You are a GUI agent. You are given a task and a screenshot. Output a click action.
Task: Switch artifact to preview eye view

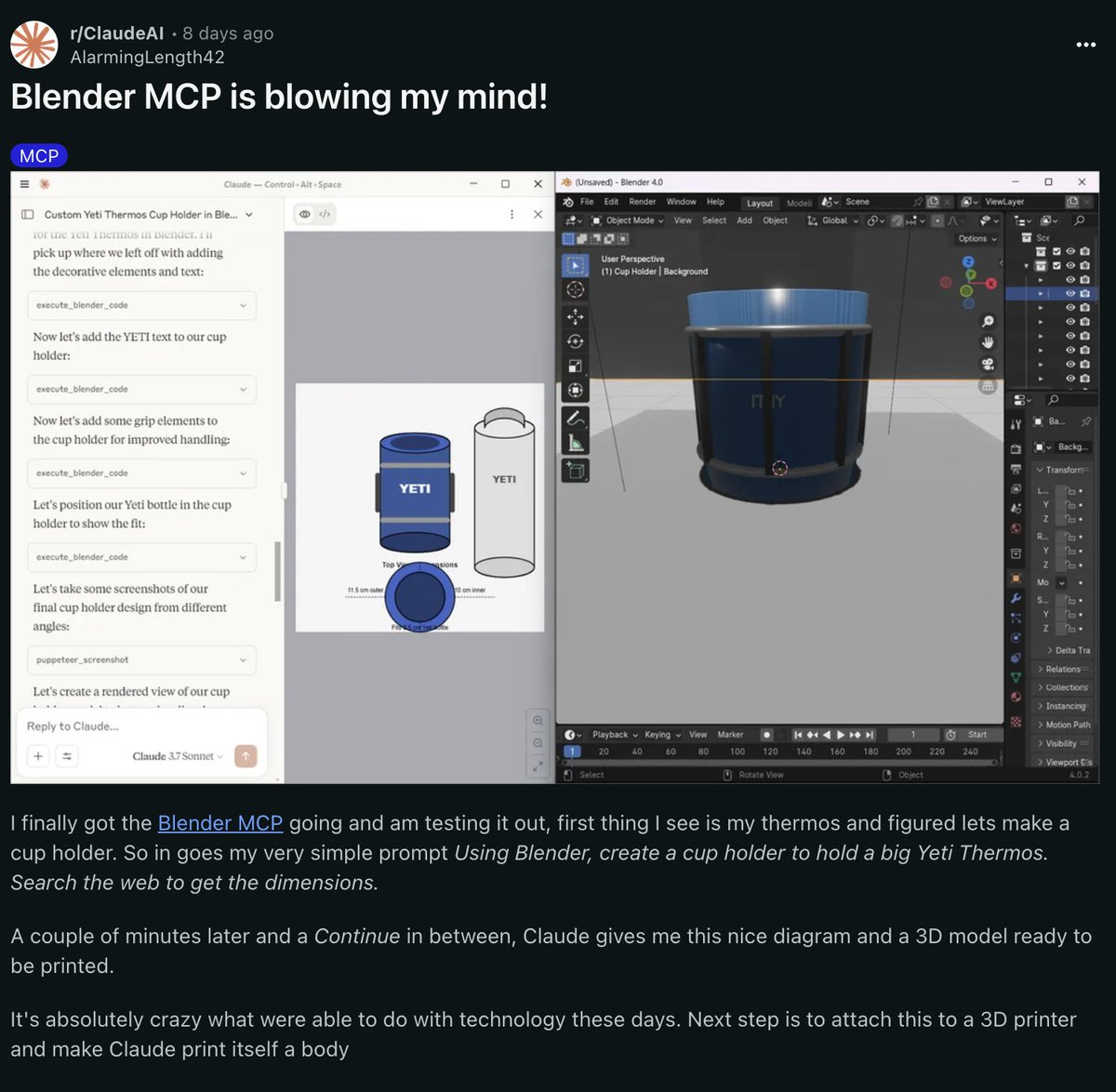pyautogui.click(x=304, y=214)
